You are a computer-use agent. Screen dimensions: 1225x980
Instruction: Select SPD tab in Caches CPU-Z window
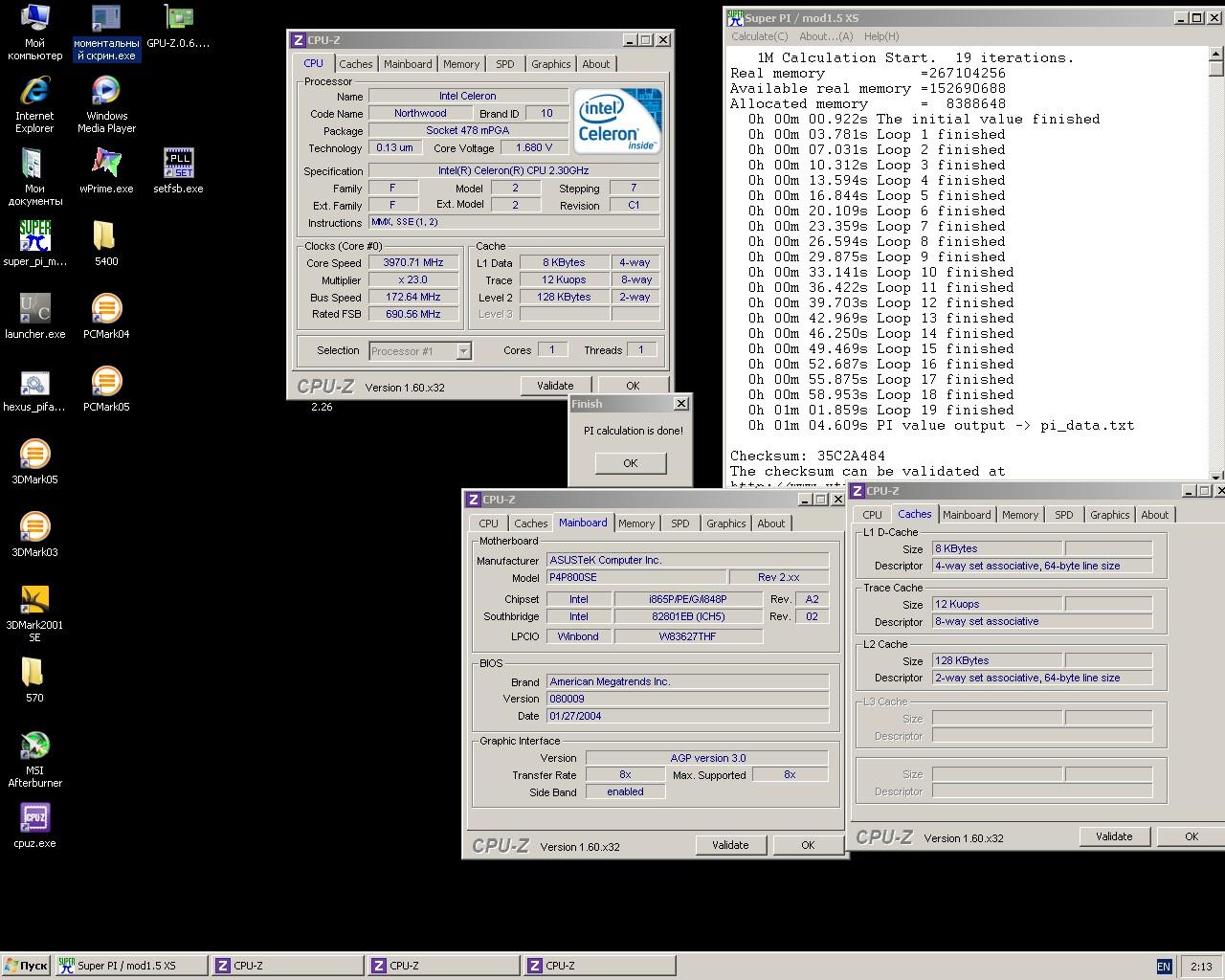(x=1064, y=515)
